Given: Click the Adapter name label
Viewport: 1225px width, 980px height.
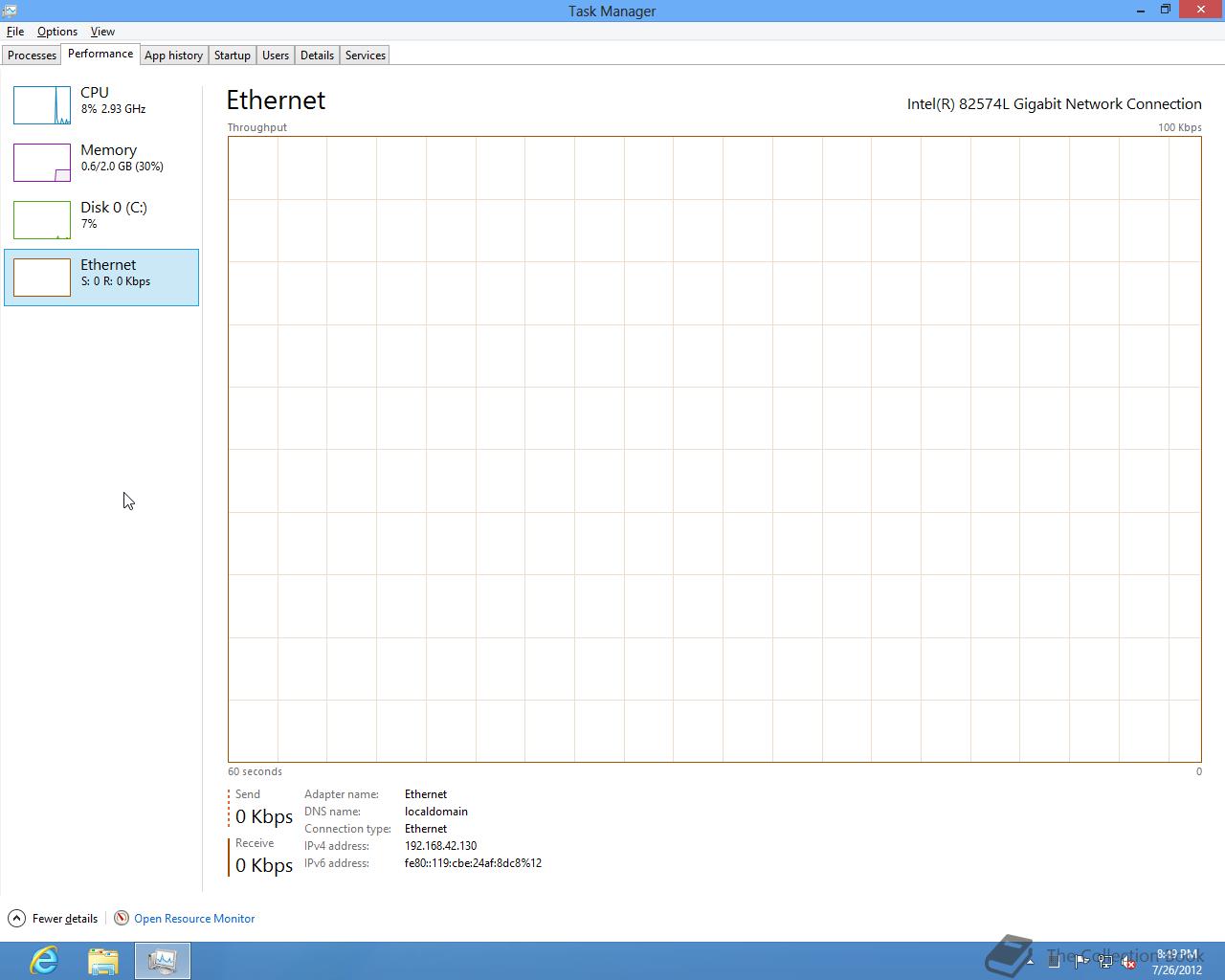Looking at the screenshot, I should pyautogui.click(x=342, y=794).
